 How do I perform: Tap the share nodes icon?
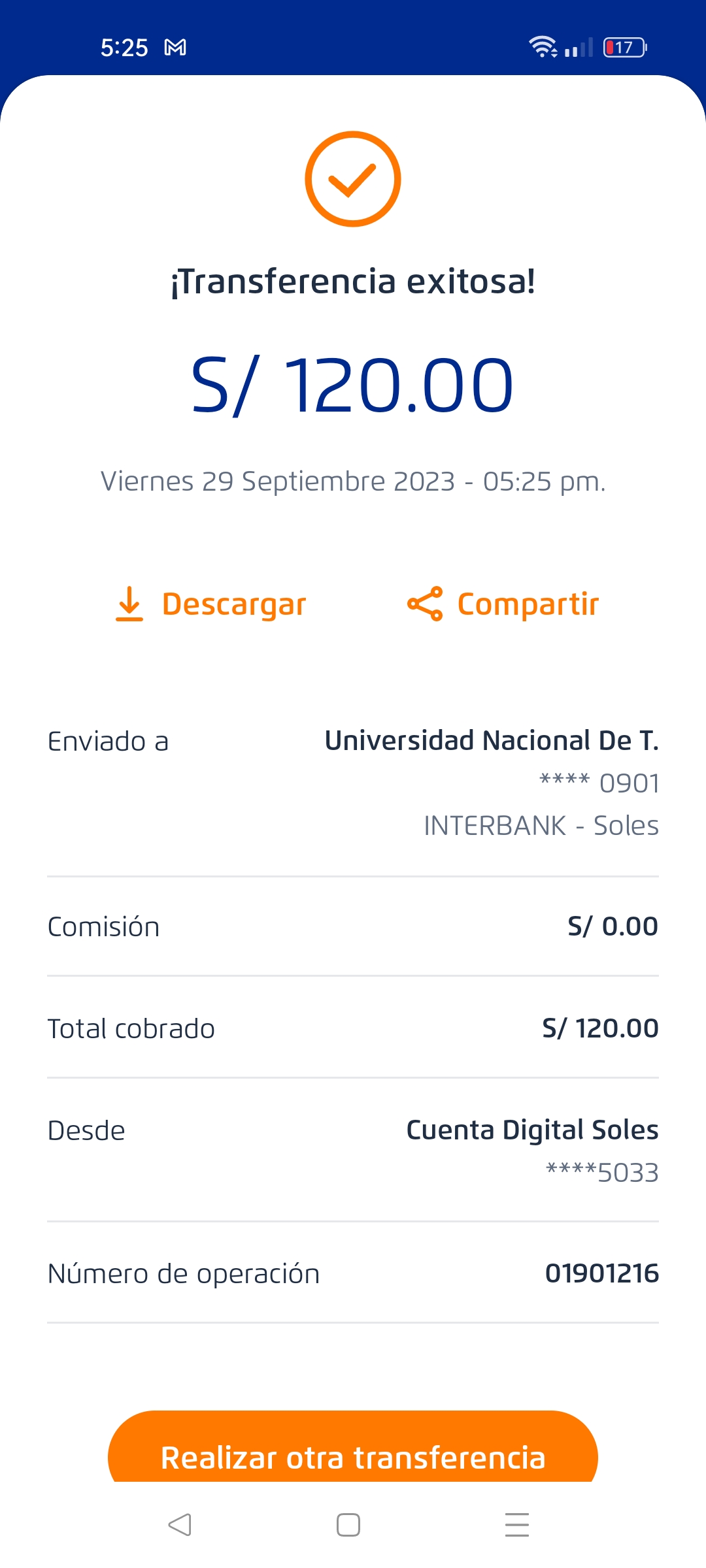pos(425,604)
